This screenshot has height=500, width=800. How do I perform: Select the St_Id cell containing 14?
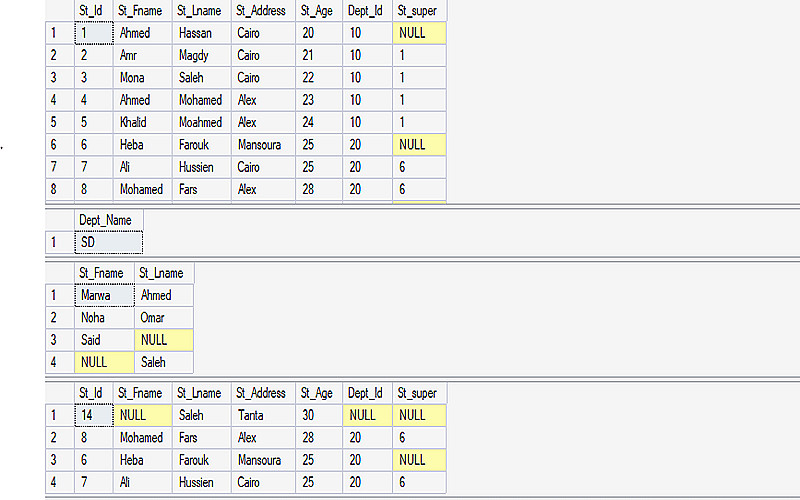tap(93, 415)
